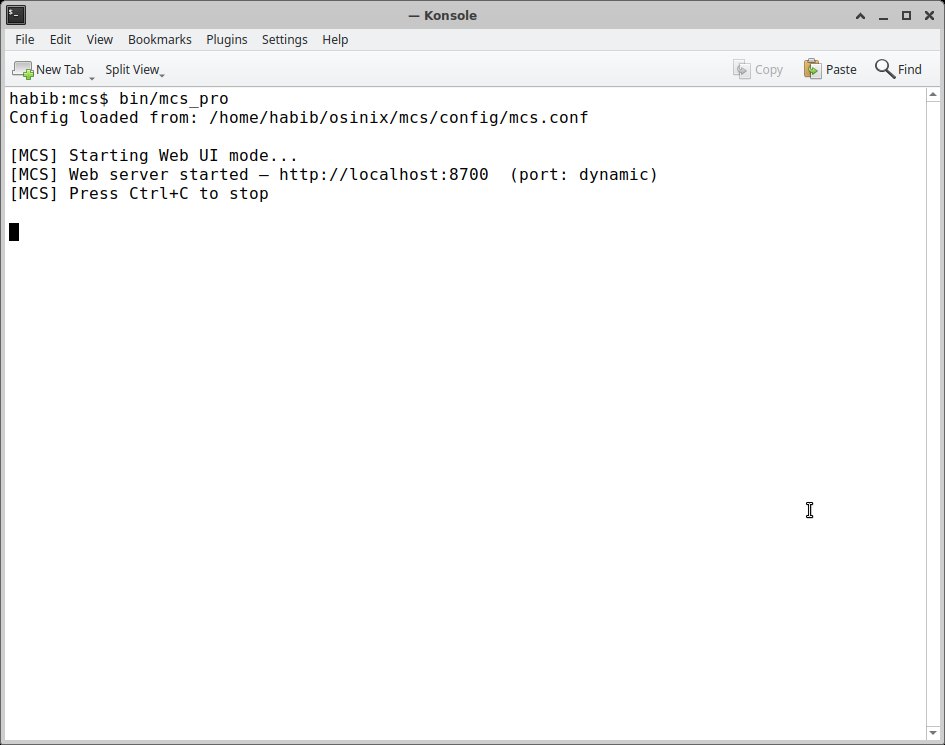
Task: Open the File menu
Action: pos(25,40)
